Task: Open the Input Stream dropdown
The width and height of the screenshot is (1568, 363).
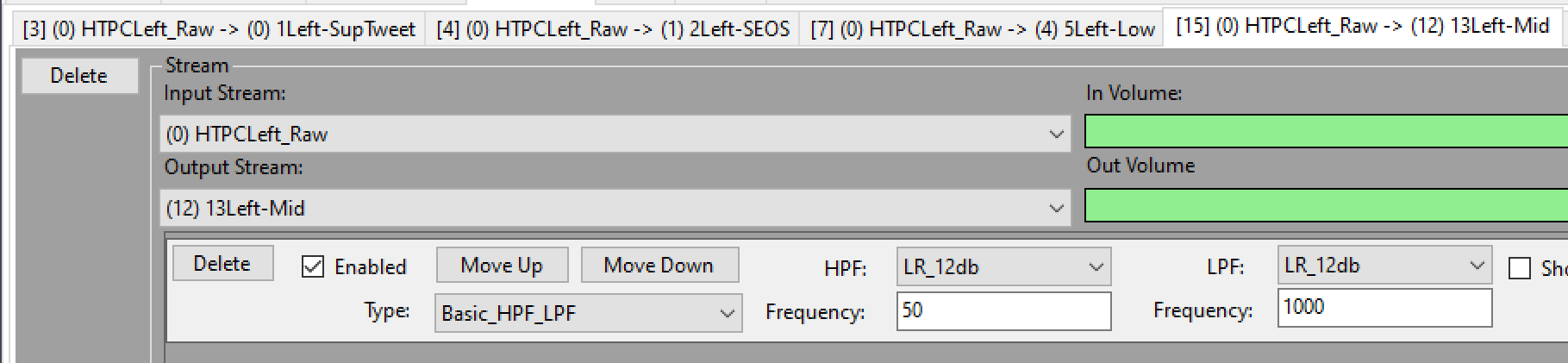Action: pos(615,135)
